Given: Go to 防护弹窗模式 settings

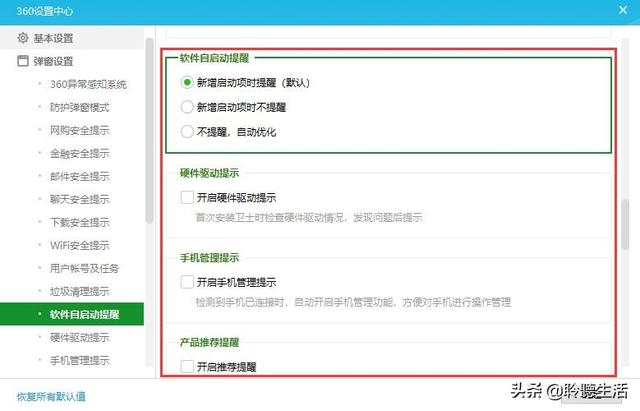Looking at the screenshot, I should [x=80, y=107].
